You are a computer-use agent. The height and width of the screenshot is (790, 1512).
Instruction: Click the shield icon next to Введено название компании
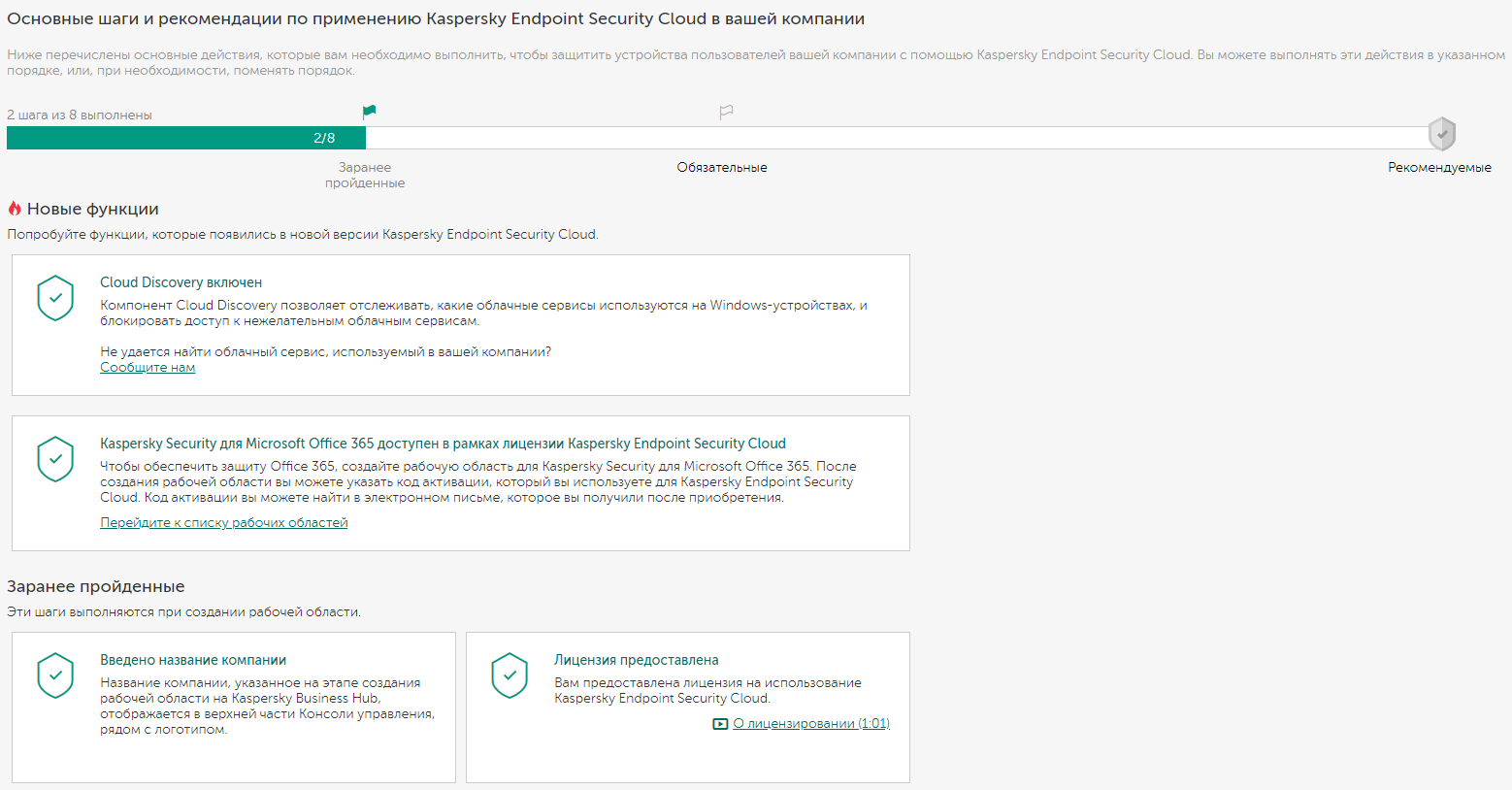point(55,675)
